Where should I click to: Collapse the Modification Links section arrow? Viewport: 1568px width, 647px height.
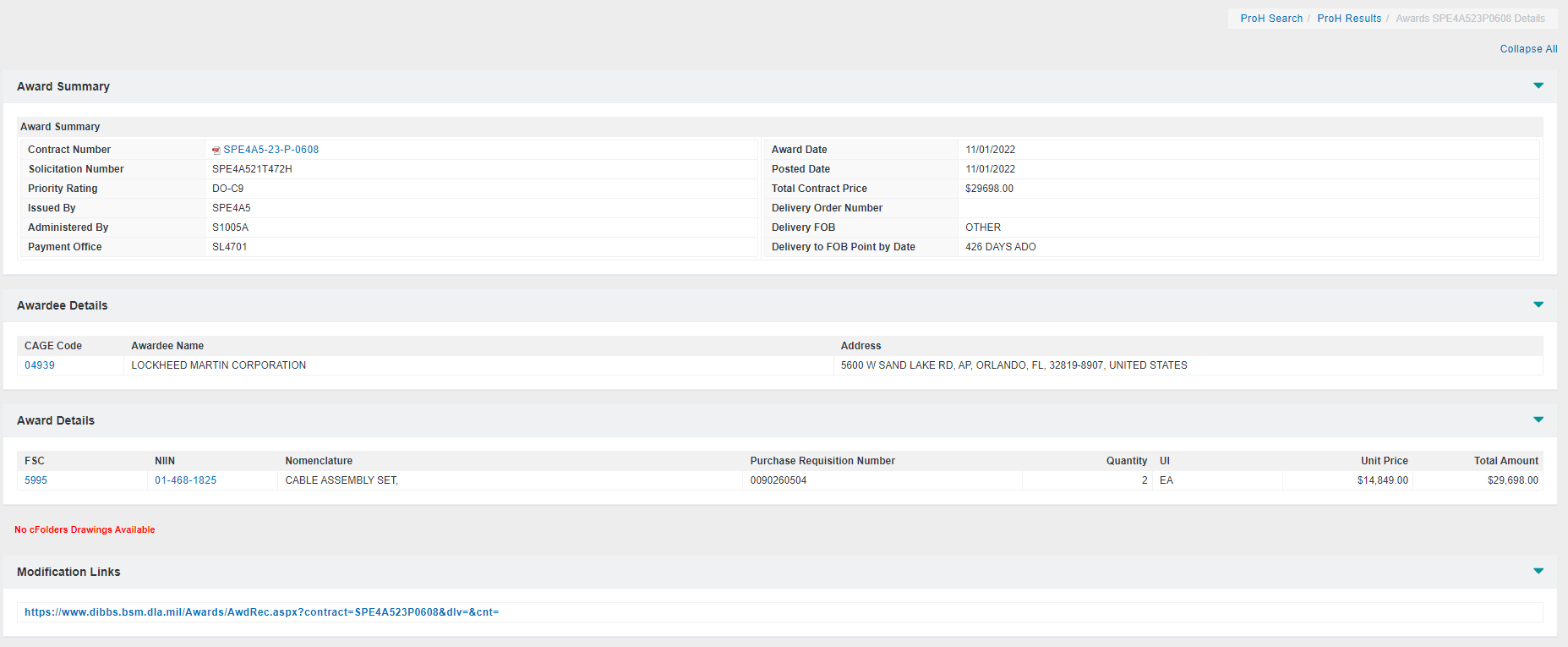click(x=1538, y=571)
